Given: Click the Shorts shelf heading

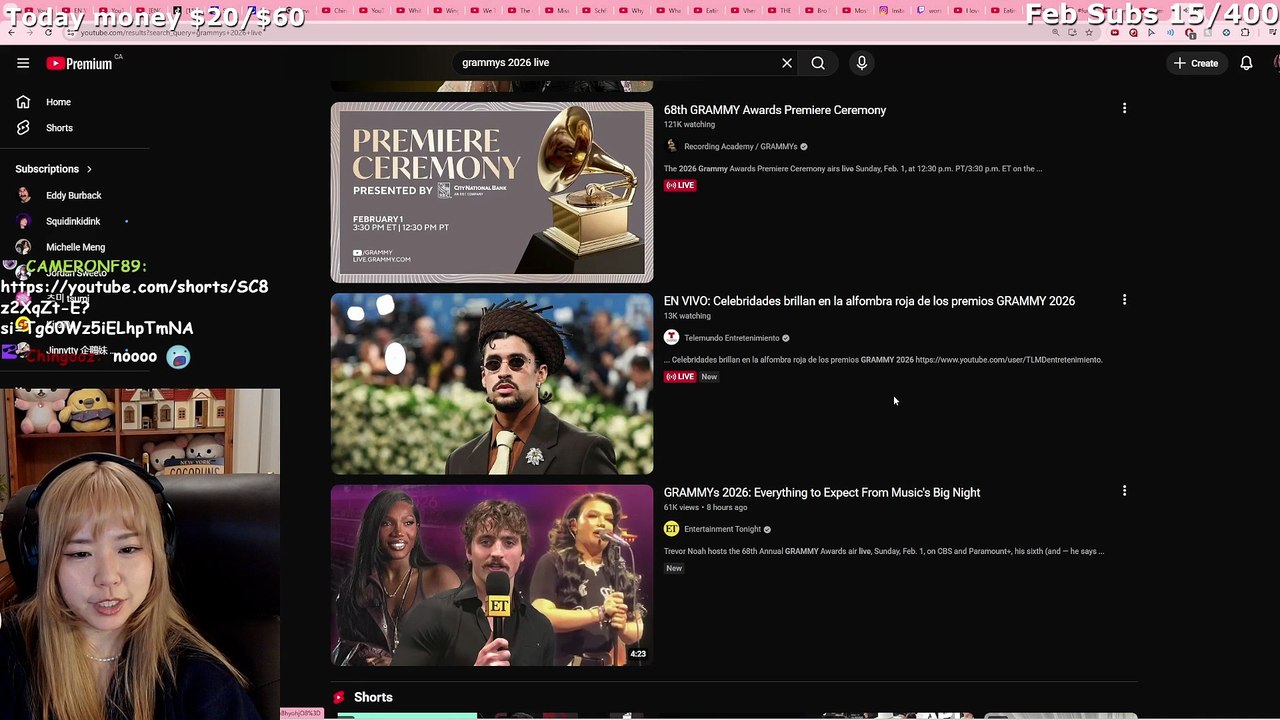Looking at the screenshot, I should [373, 697].
